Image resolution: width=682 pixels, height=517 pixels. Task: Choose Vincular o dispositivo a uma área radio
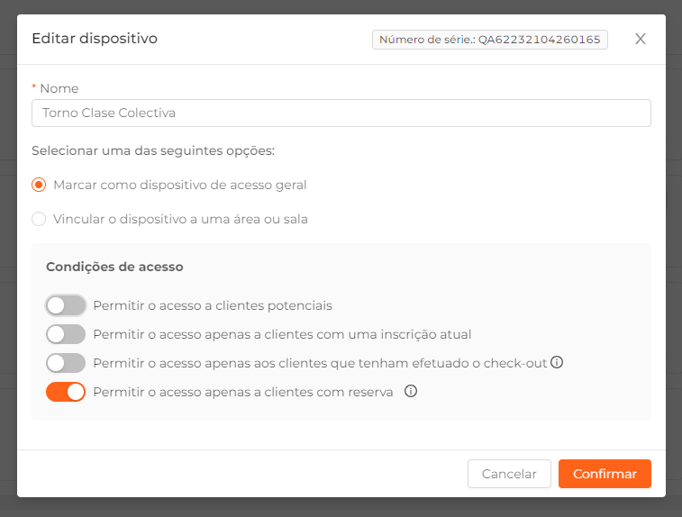[x=39, y=219]
